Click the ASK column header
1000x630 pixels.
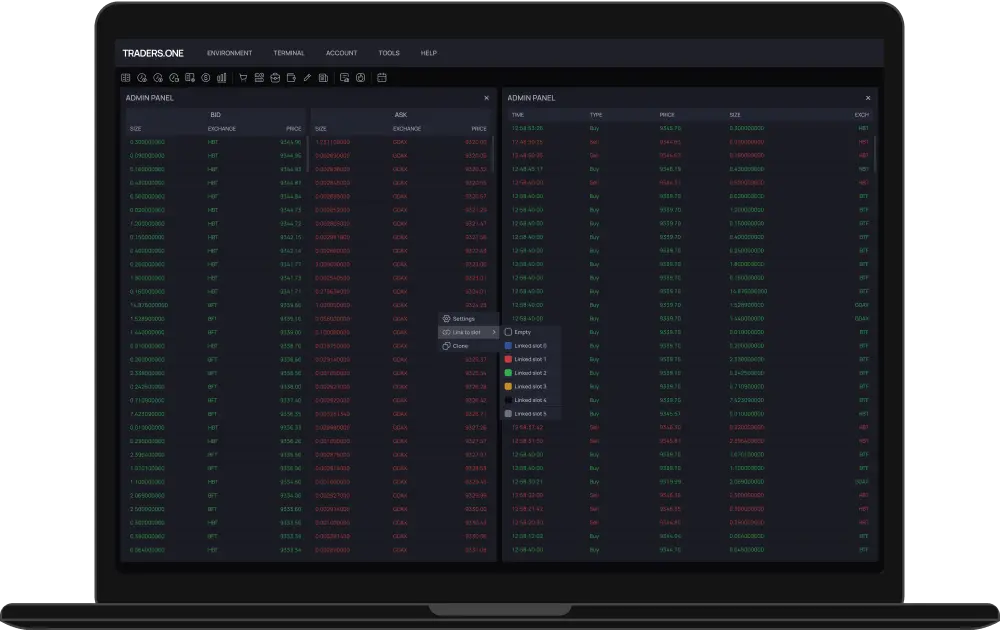tap(400, 114)
